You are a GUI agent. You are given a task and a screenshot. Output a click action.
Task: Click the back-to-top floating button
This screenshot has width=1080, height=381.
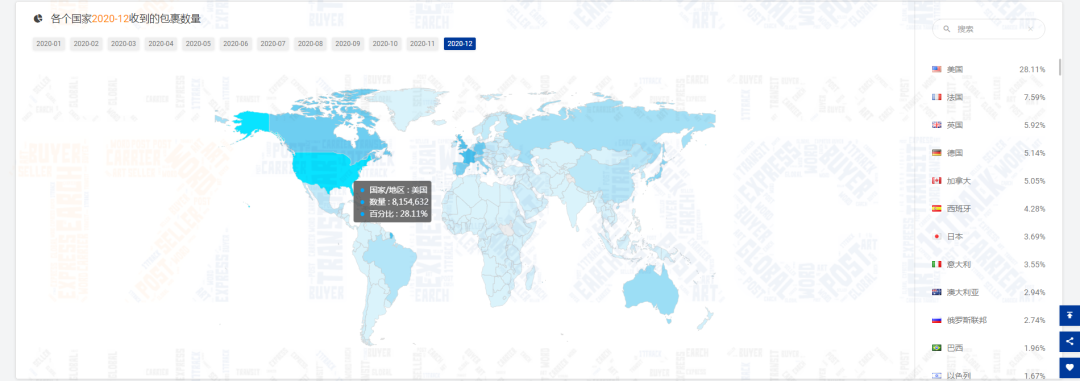[x=1070, y=316]
